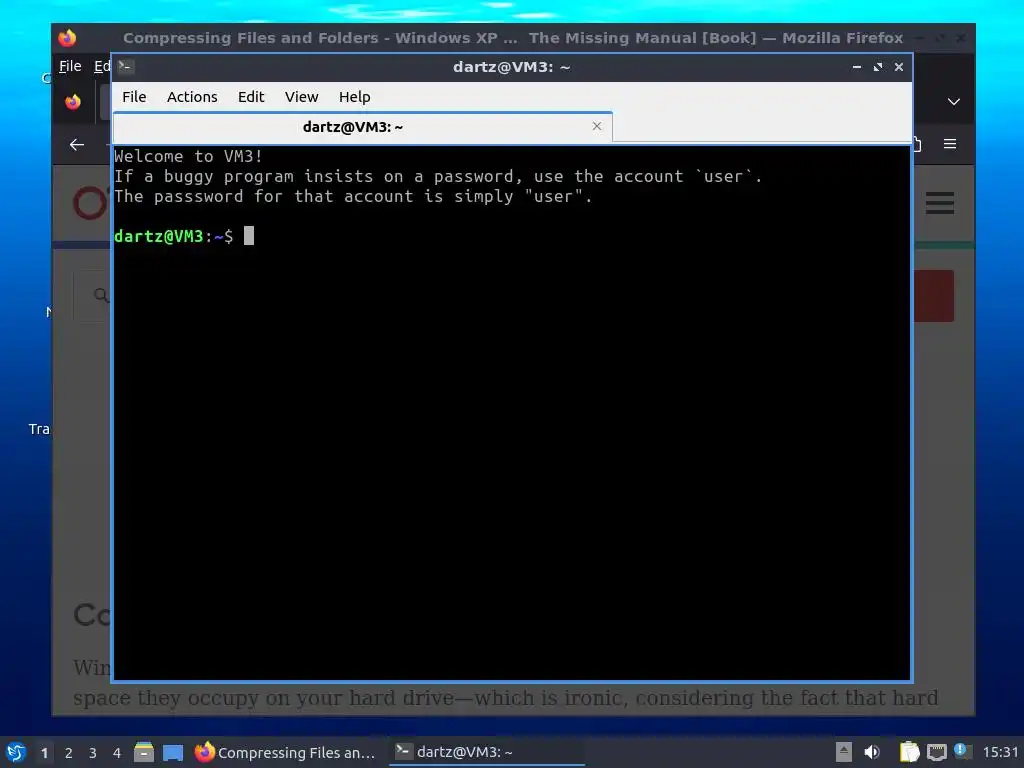Switch to workspace 1

click(44, 753)
